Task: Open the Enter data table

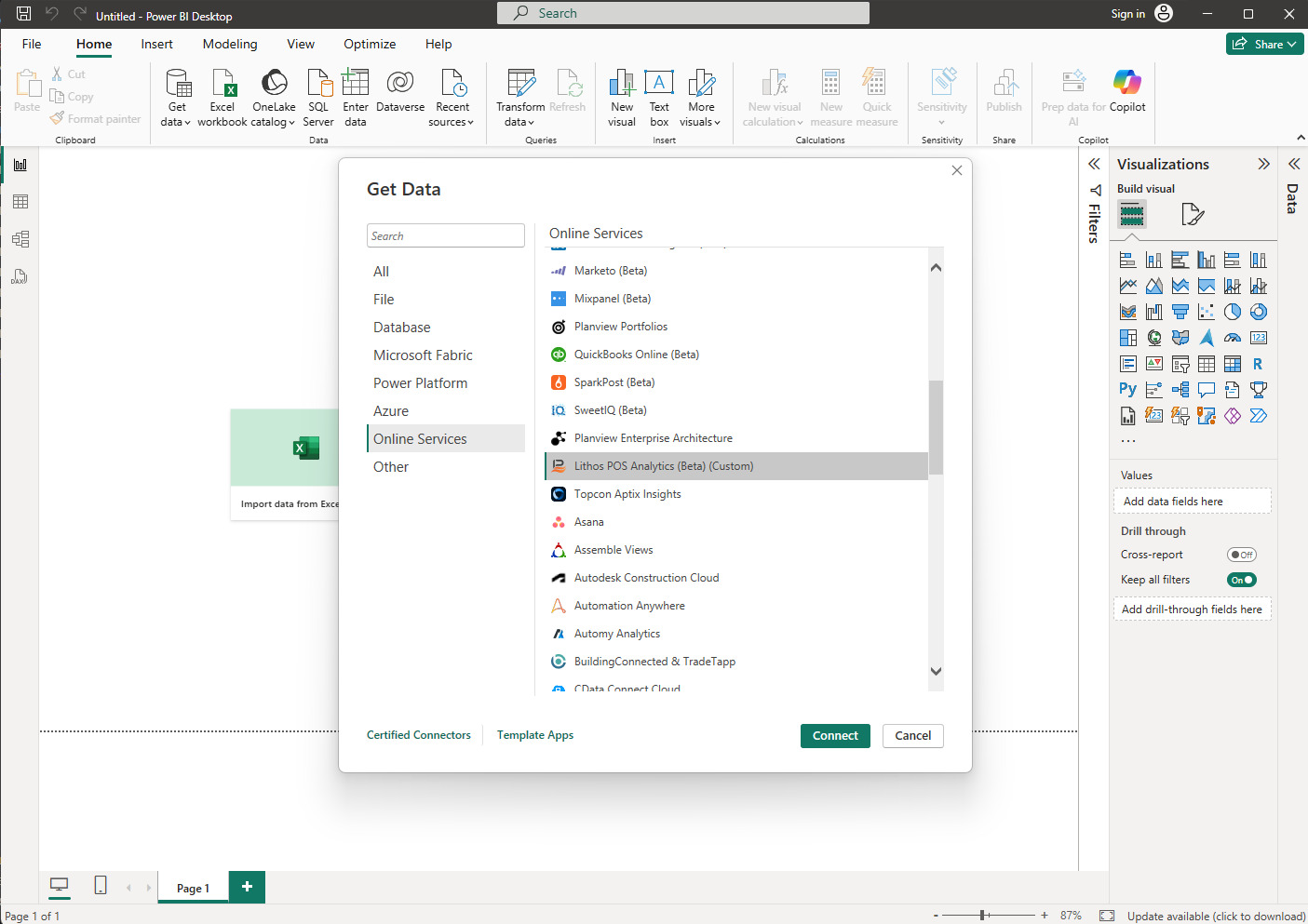Action: click(356, 98)
